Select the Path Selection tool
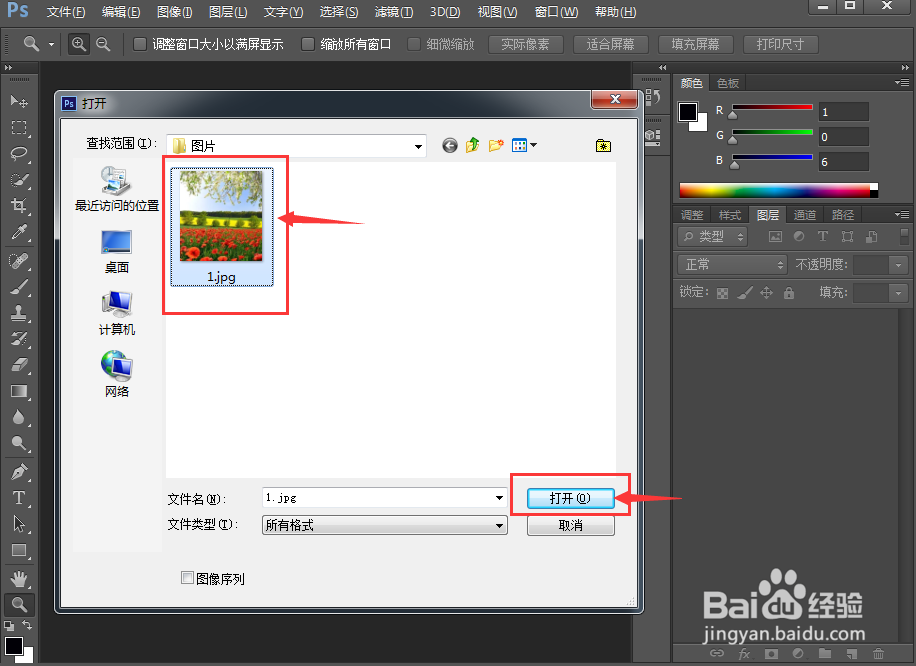916x666 pixels. pyautogui.click(x=19, y=524)
